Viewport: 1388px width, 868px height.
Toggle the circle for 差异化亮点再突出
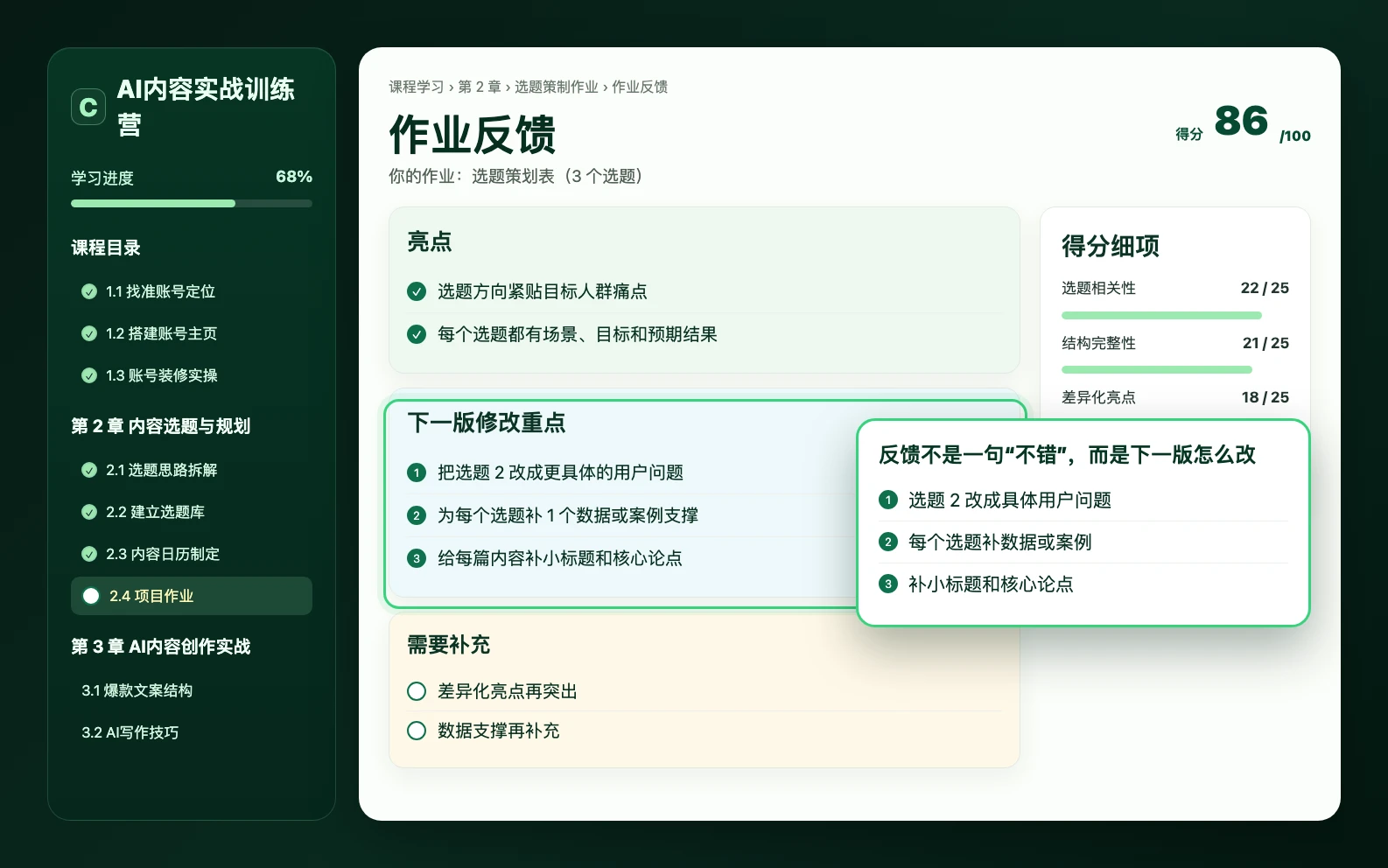point(417,691)
